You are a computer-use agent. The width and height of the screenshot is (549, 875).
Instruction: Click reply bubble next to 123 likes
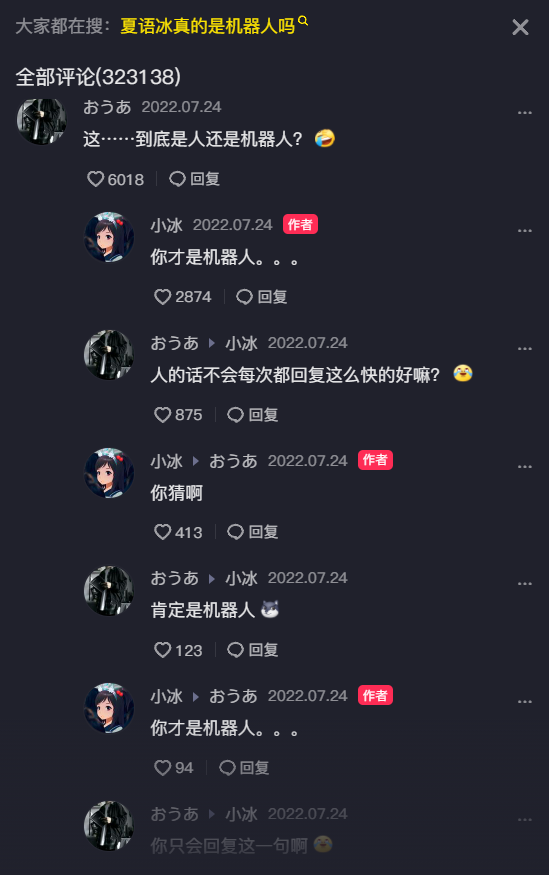pyautogui.click(x=253, y=650)
